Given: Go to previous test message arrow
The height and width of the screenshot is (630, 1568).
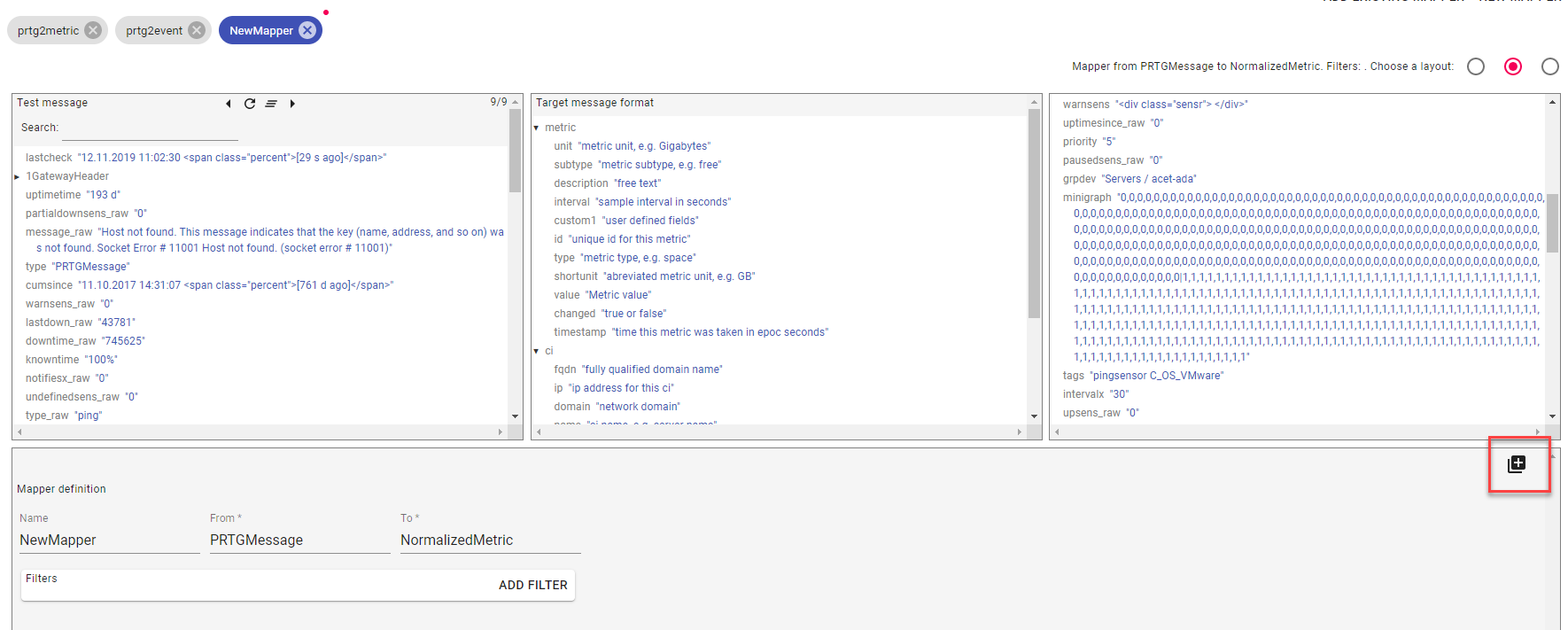Looking at the screenshot, I should tap(229, 104).
